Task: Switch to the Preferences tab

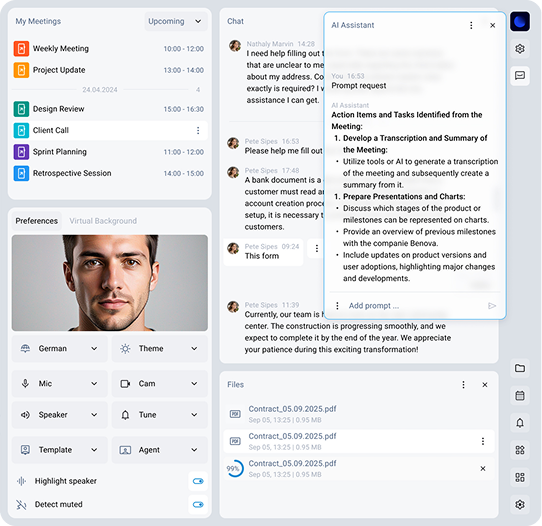Action: point(37,221)
